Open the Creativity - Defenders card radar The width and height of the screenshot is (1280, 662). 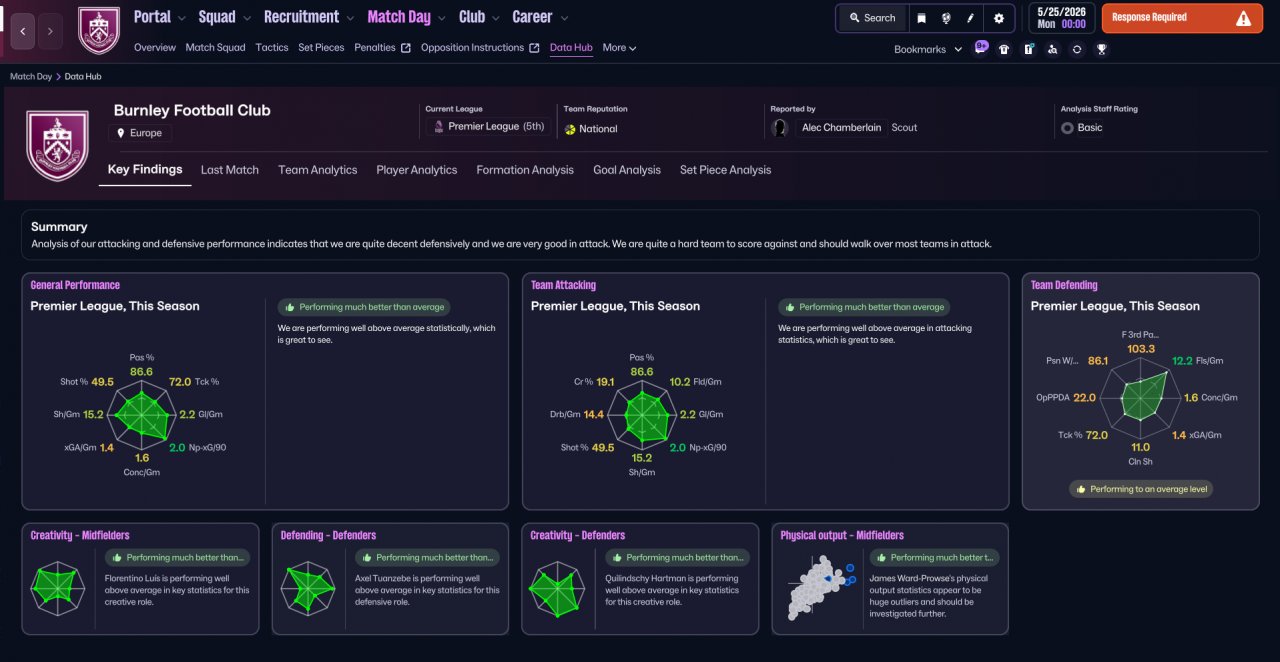(x=557, y=587)
